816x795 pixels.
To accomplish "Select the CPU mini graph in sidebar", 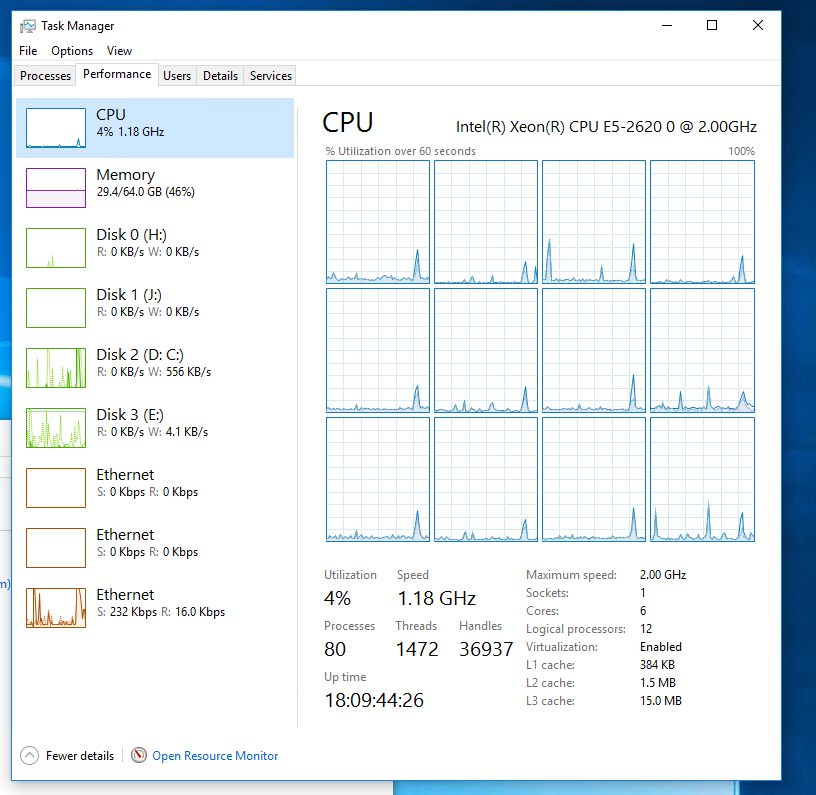I will coord(55,127).
